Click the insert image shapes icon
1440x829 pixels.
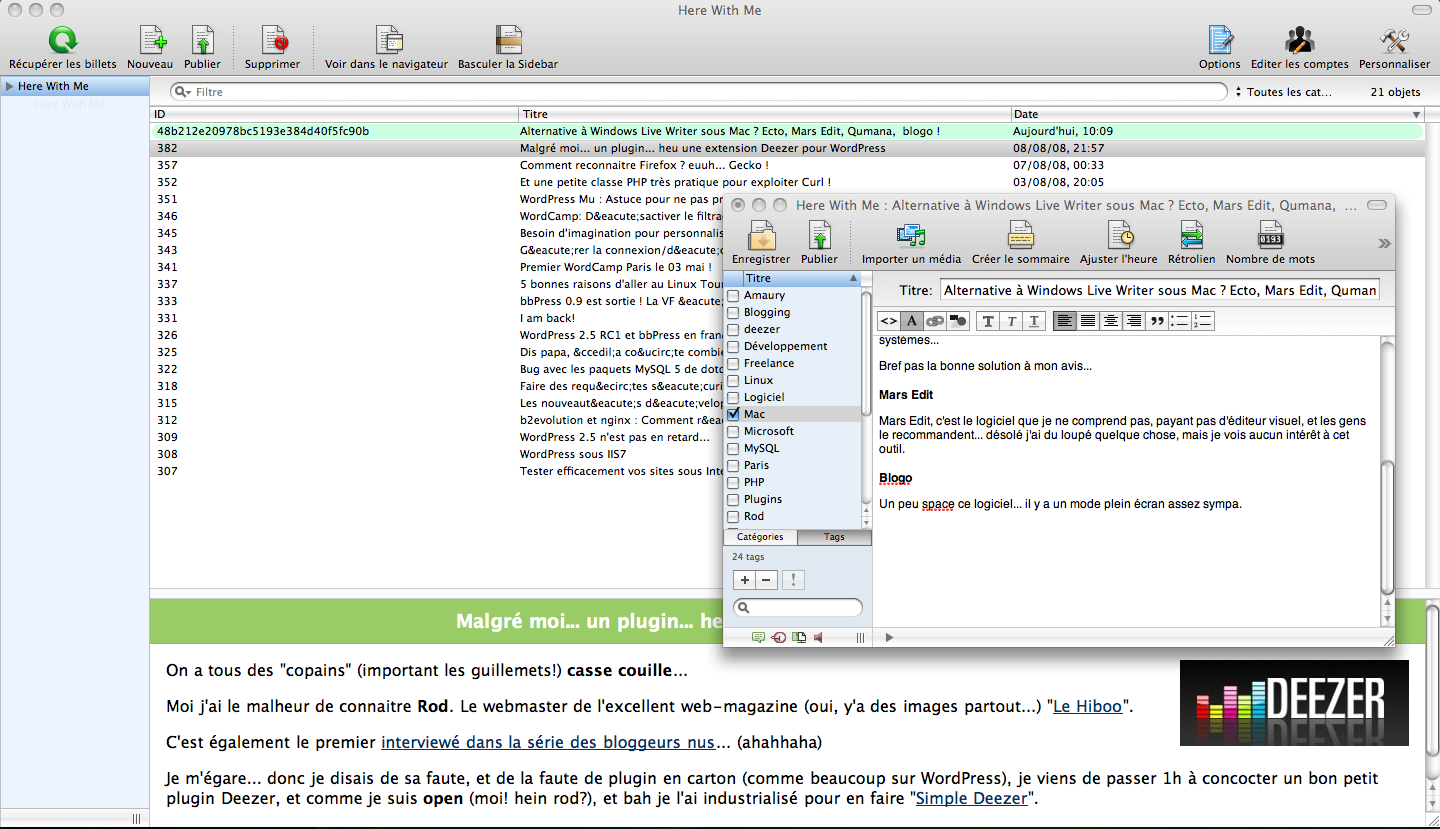957,321
